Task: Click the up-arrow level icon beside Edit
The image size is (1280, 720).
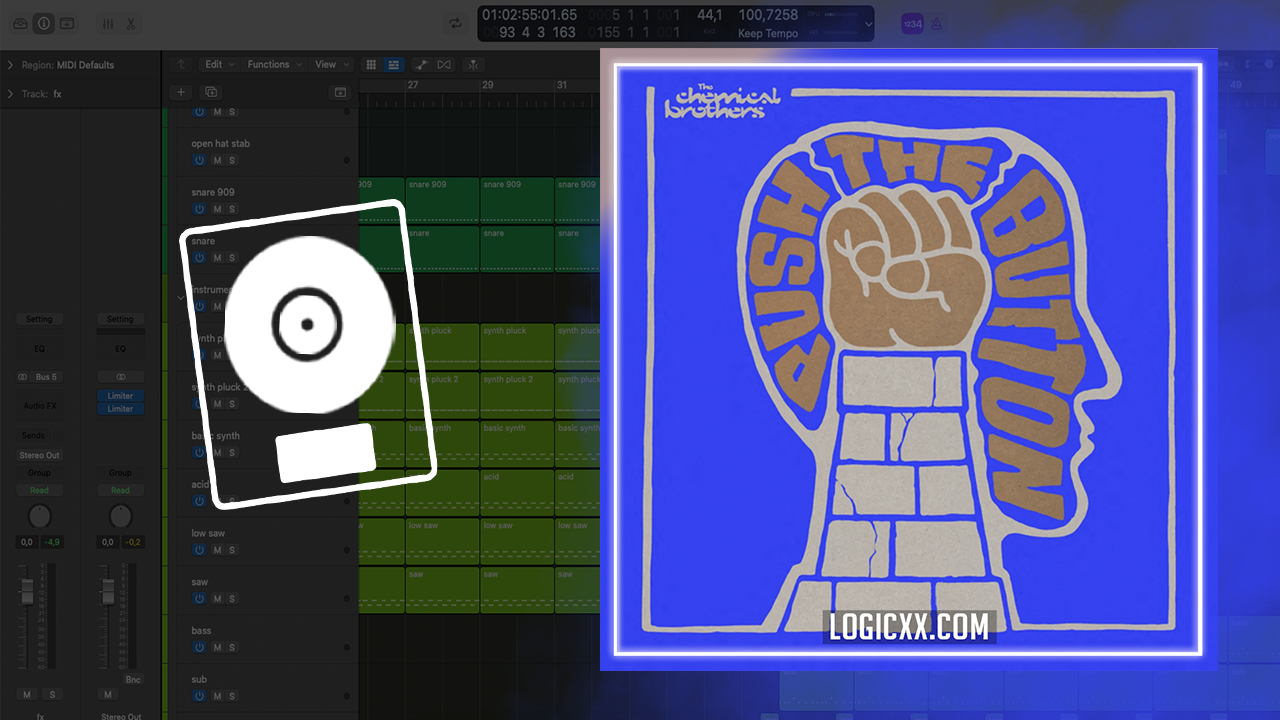Action: click(x=181, y=64)
